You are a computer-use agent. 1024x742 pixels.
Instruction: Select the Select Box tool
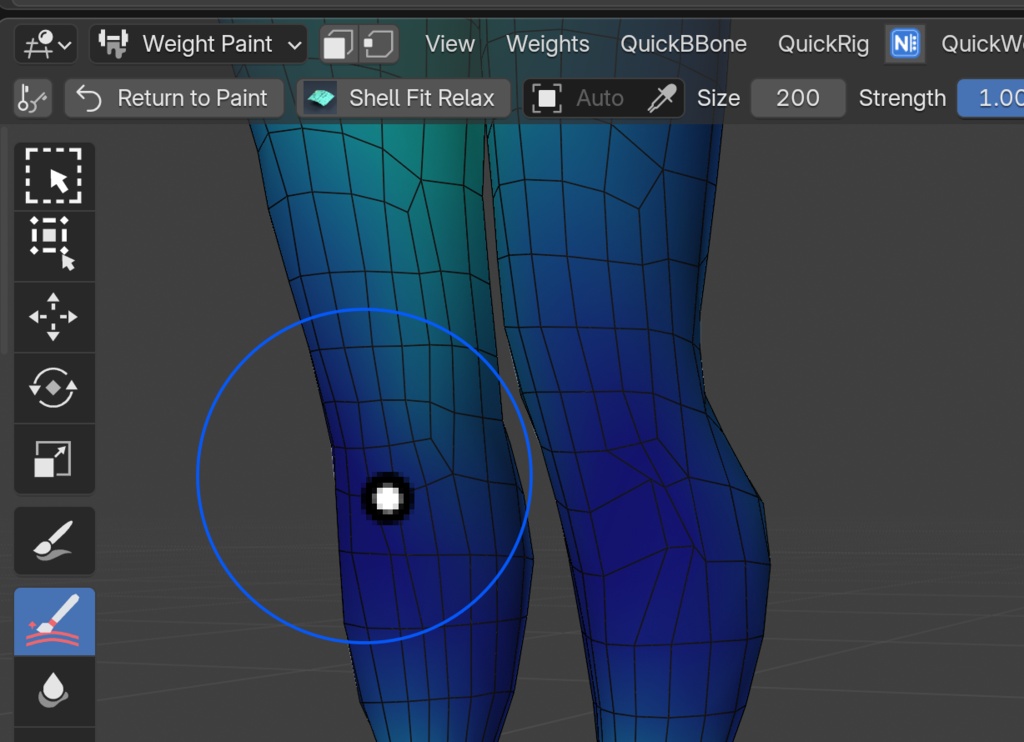54,246
